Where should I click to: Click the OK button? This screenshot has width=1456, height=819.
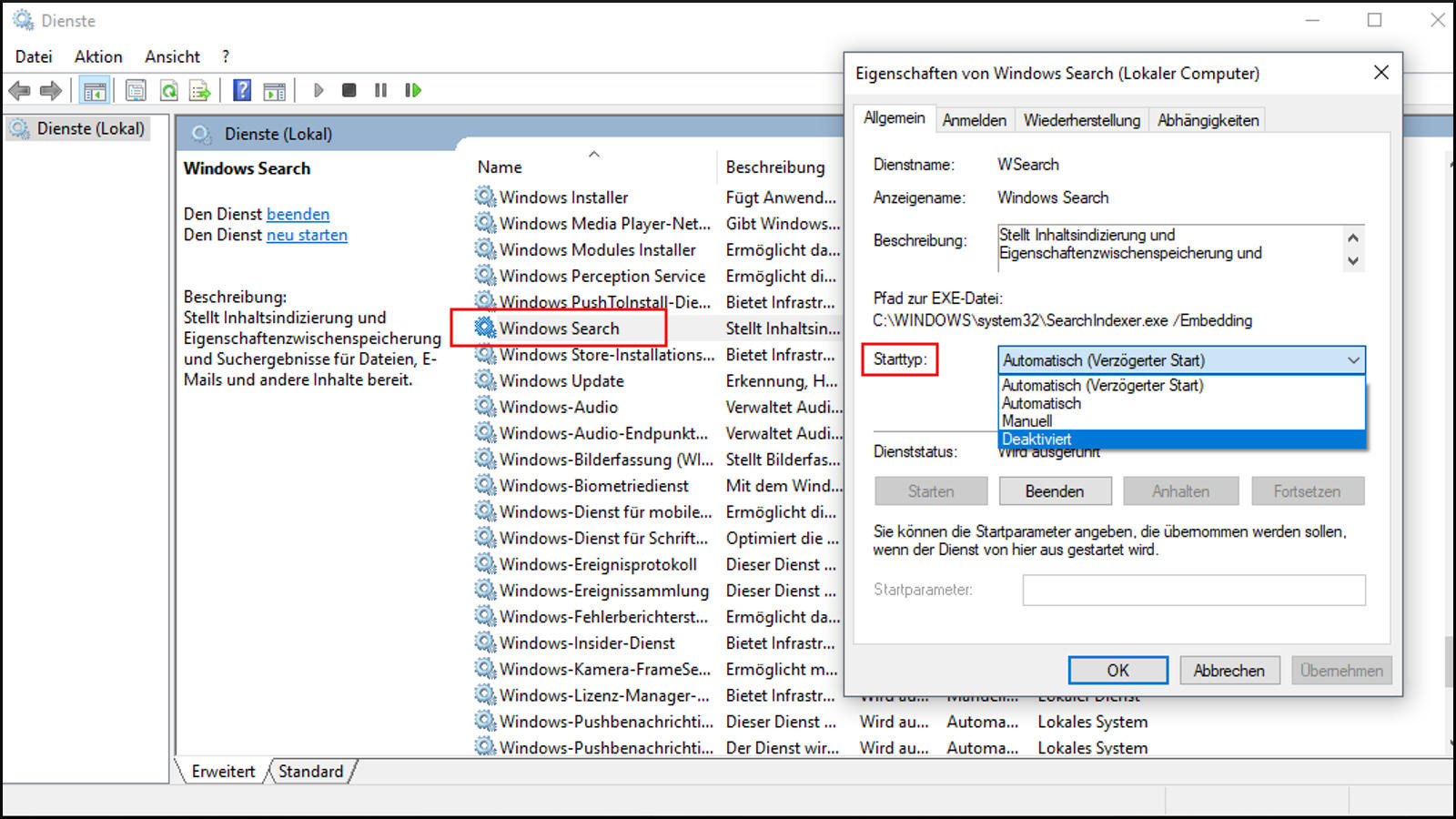pyautogui.click(x=1117, y=671)
